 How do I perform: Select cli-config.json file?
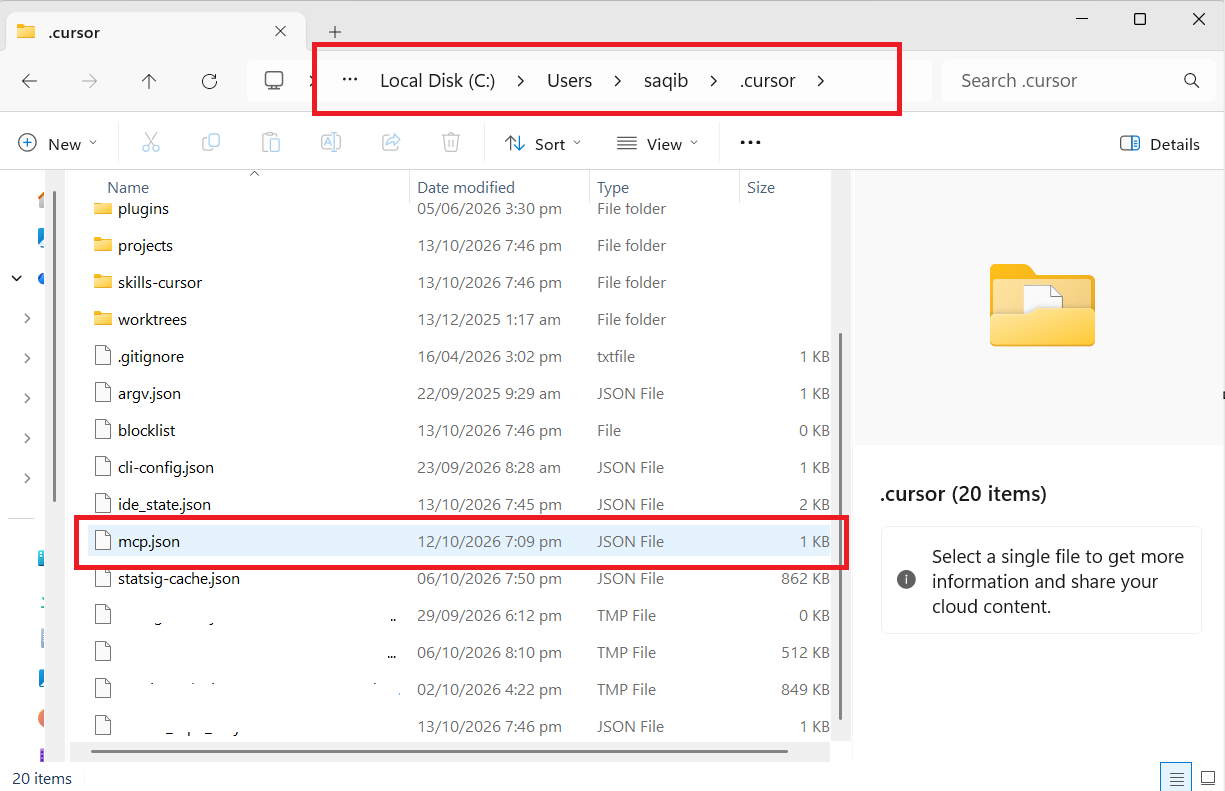click(x=461, y=467)
